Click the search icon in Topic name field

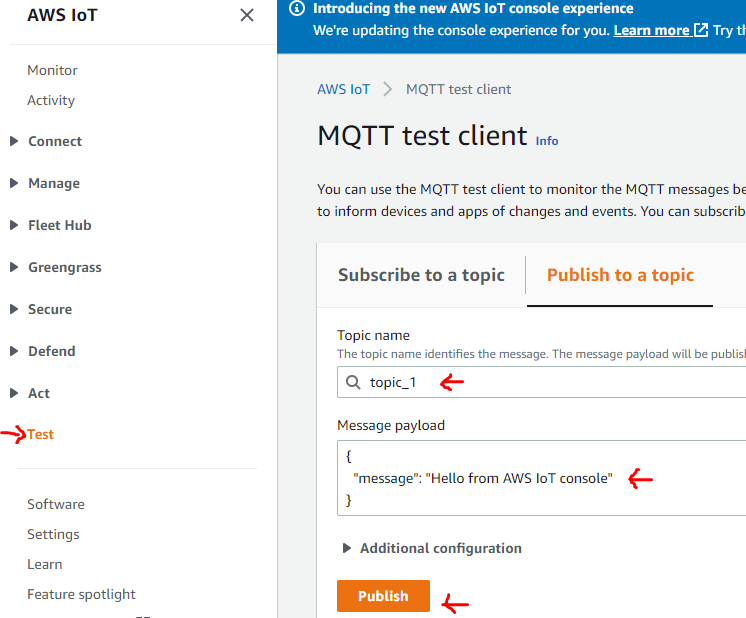353,382
